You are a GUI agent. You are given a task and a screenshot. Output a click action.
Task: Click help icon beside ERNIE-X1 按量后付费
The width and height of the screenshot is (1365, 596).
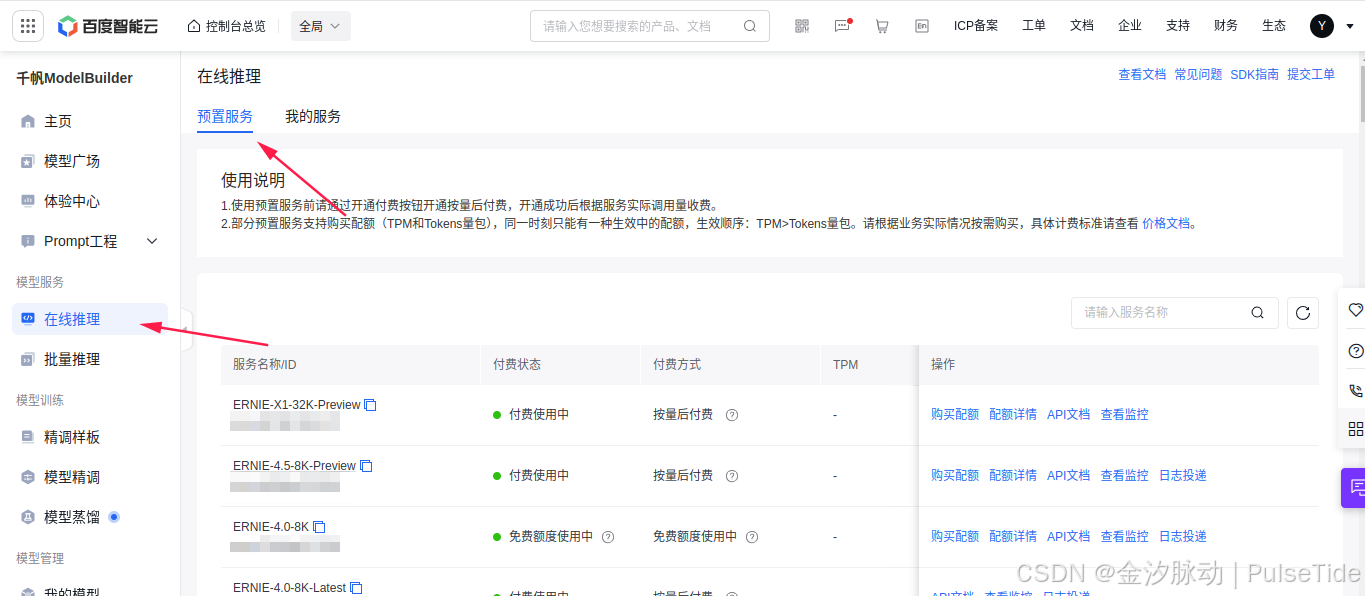(732, 415)
